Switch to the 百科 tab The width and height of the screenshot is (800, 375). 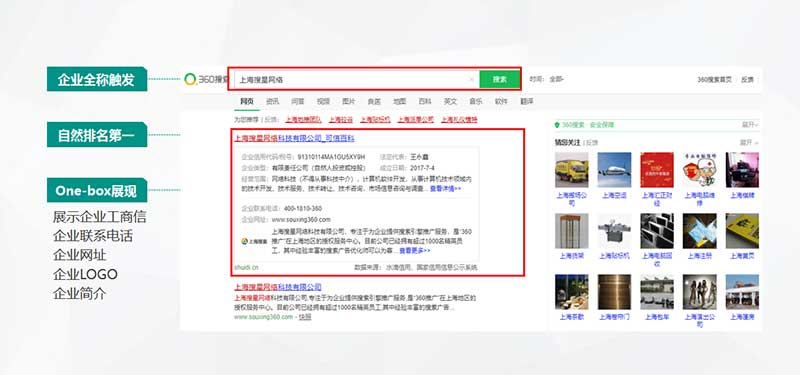click(425, 102)
